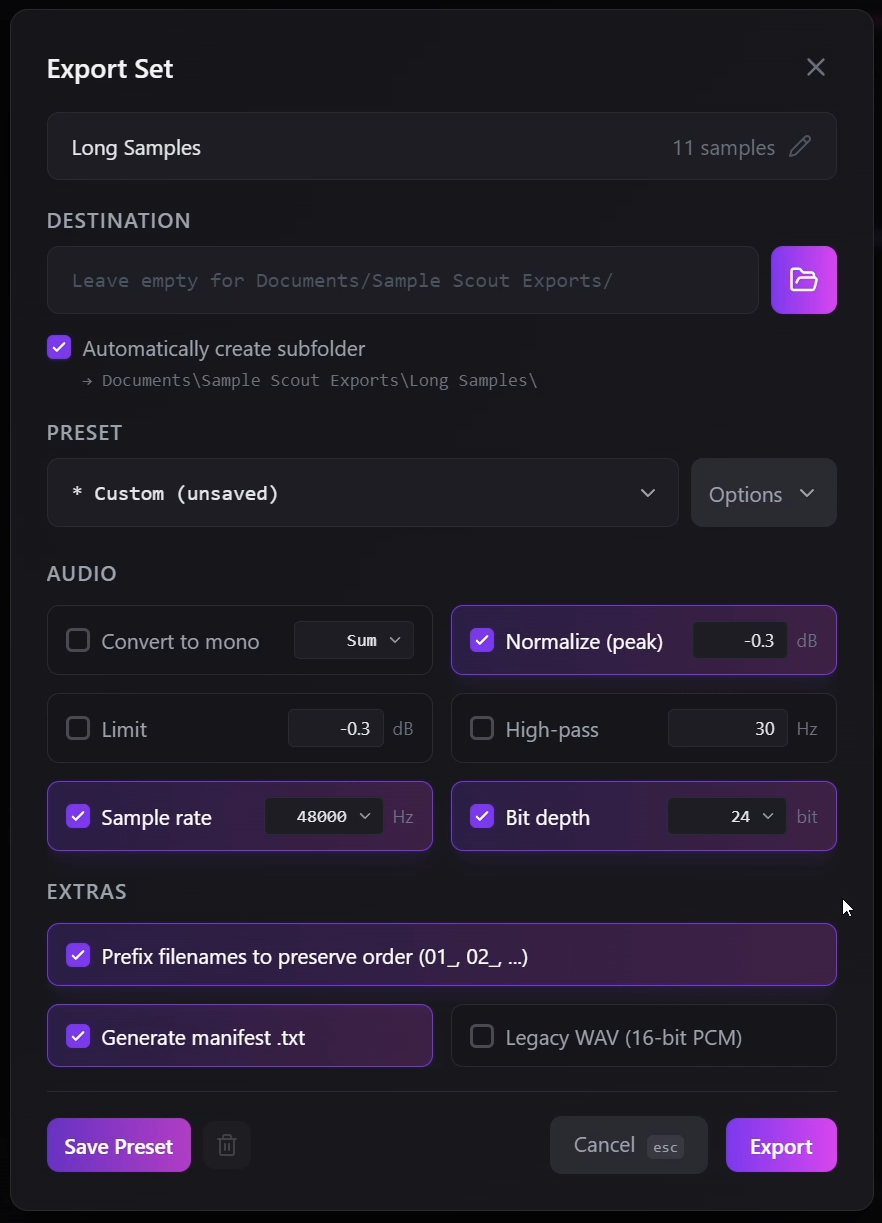Uncheck Normalize (peak) option
Image resolution: width=882 pixels, height=1223 pixels.
482,640
